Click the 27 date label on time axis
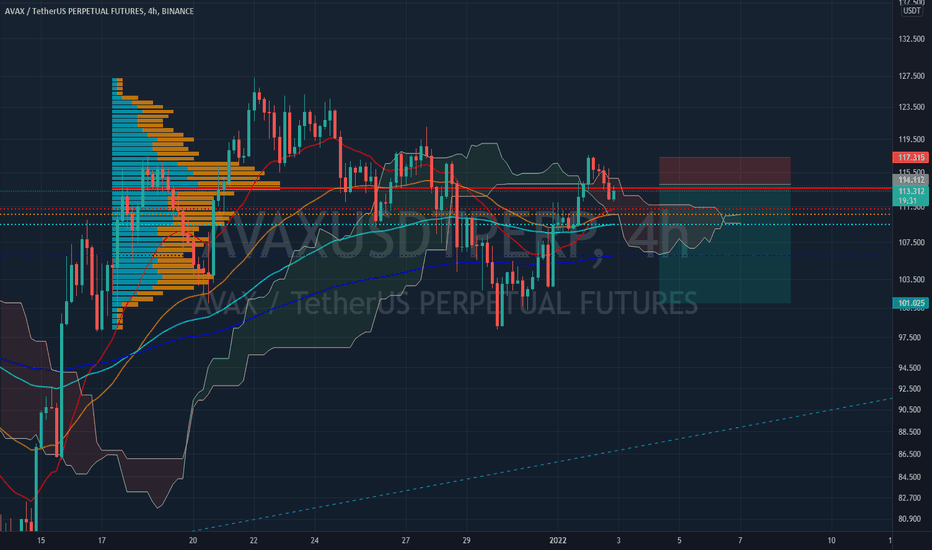Image resolution: width=932 pixels, height=550 pixels. 405,540
